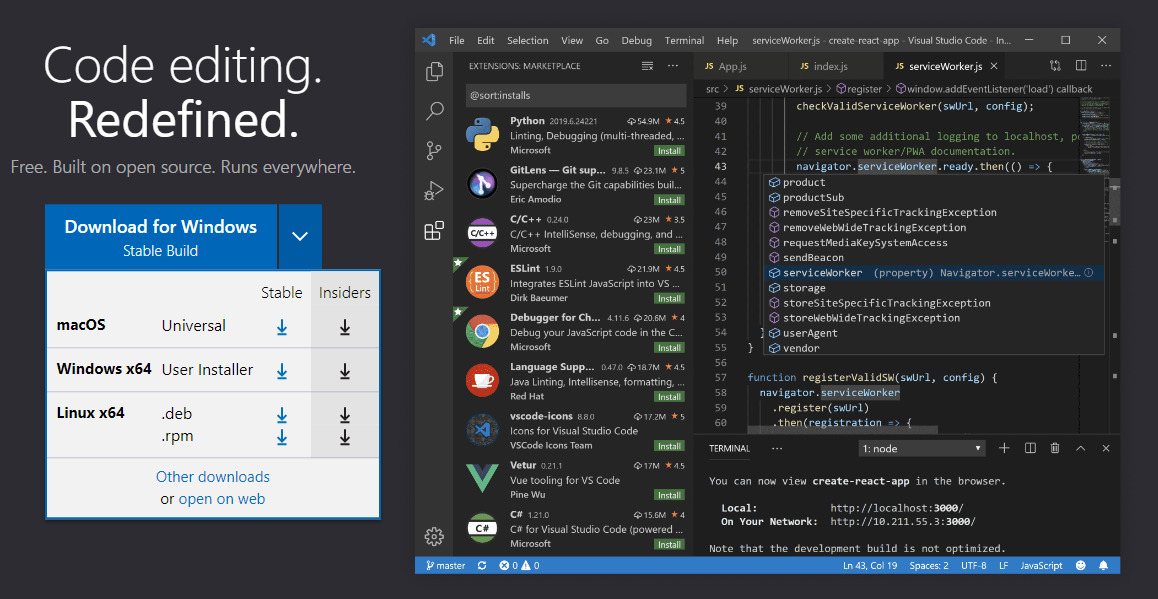1158x599 pixels.
Task: Split the terminal panel
Action: click(1030, 448)
